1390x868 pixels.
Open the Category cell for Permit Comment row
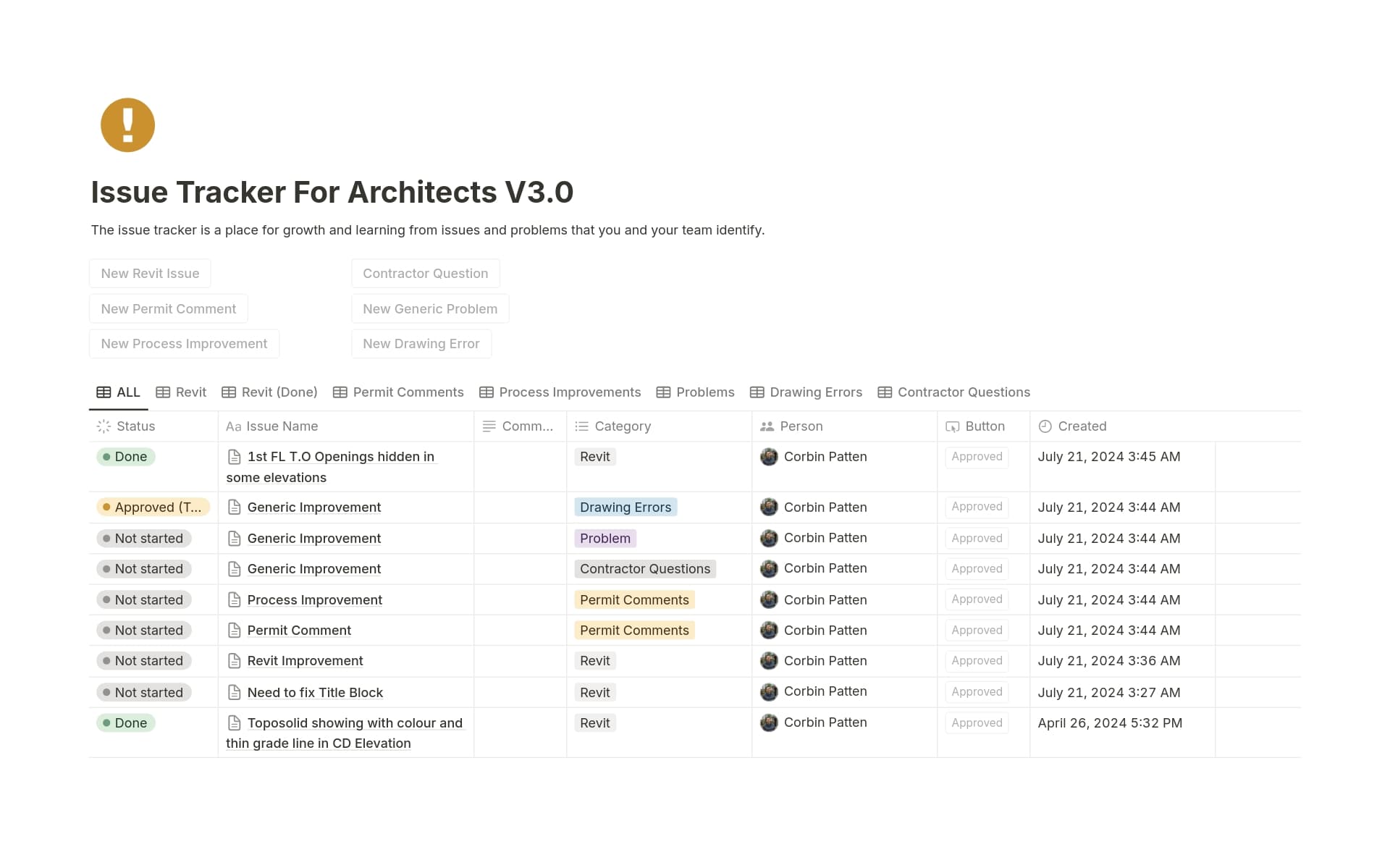click(634, 630)
